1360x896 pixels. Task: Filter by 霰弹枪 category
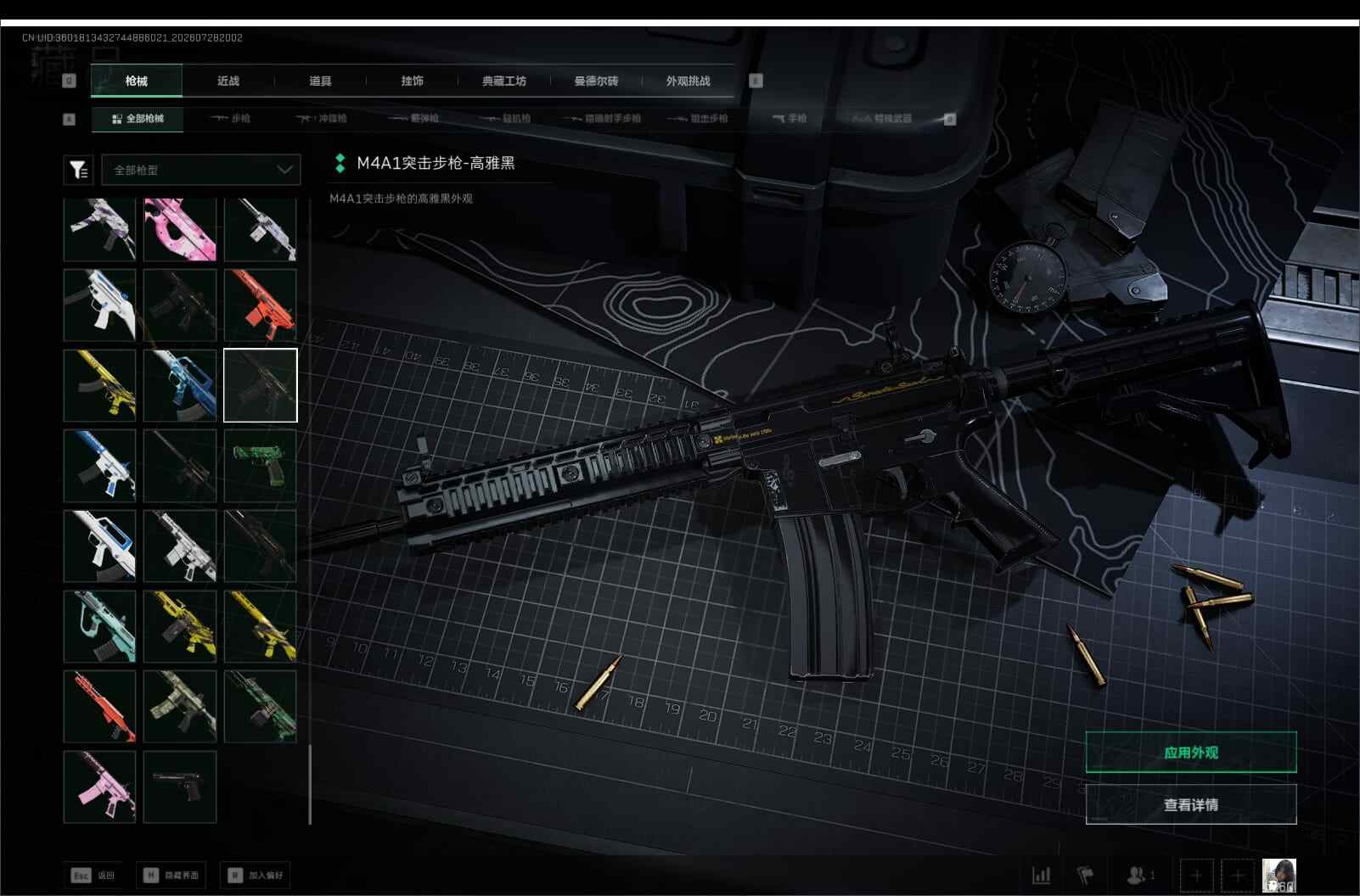tap(413, 119)
